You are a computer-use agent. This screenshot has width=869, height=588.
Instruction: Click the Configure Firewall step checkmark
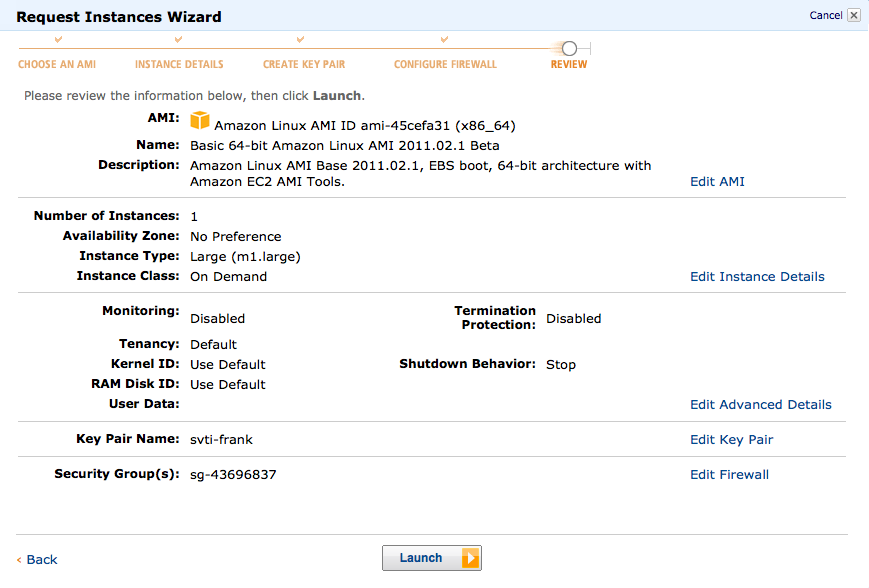click(x=444, y=40)
